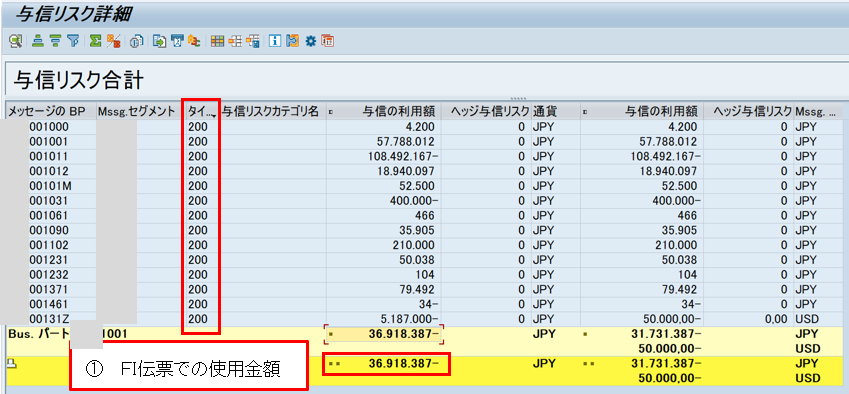Viewport: 849px width, 394px height.
Task: Click the save layout icon
Action: pyautogui.click(x=253, y=41)
